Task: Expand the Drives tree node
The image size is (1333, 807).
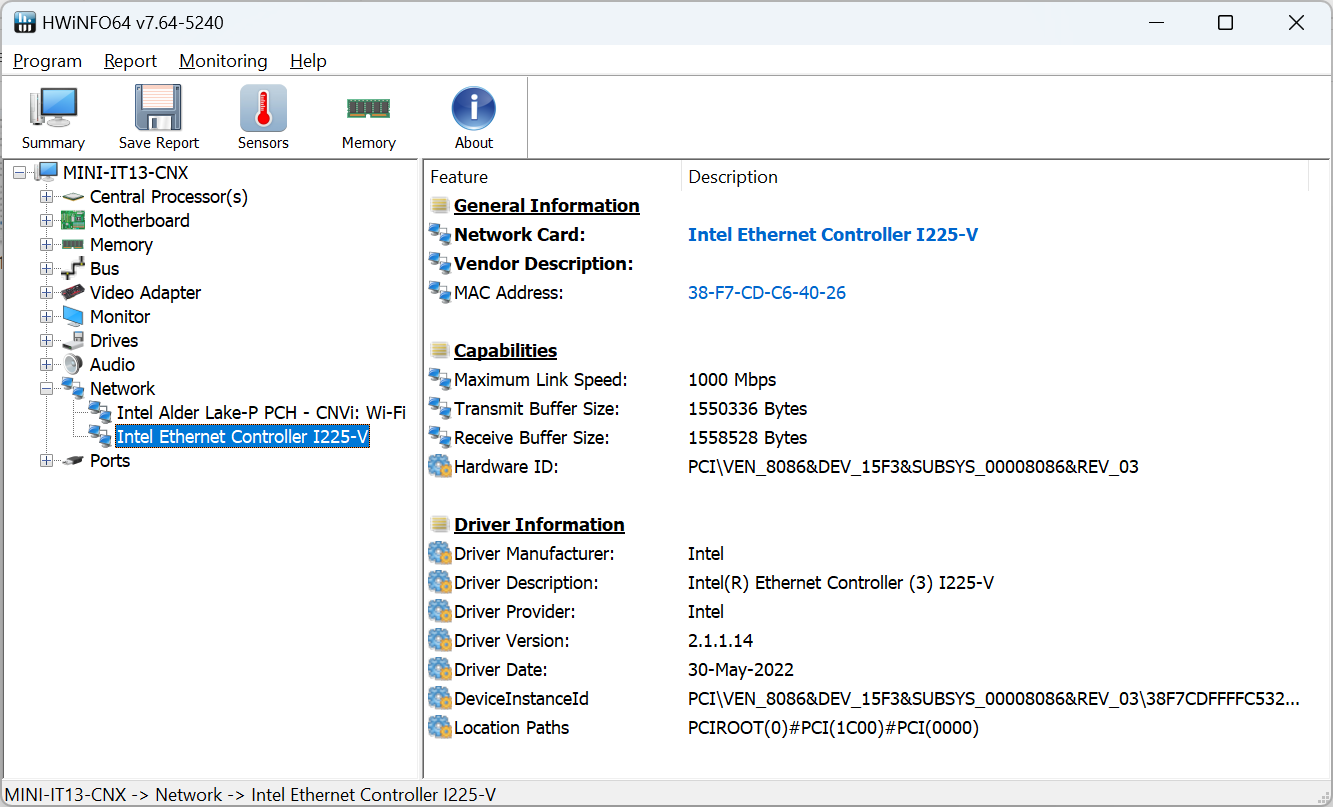Action: coord(46,340)
